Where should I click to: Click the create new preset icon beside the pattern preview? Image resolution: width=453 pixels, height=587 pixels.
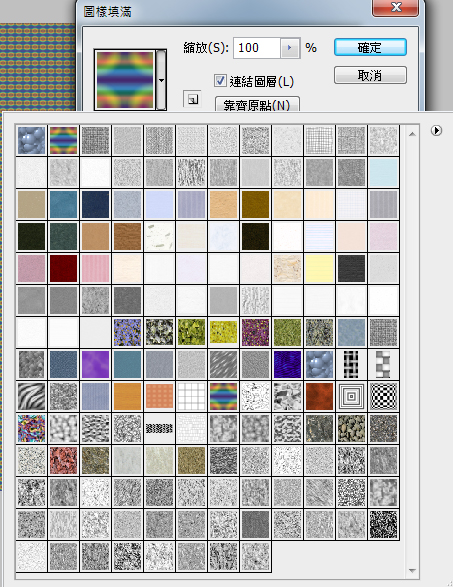192,99
